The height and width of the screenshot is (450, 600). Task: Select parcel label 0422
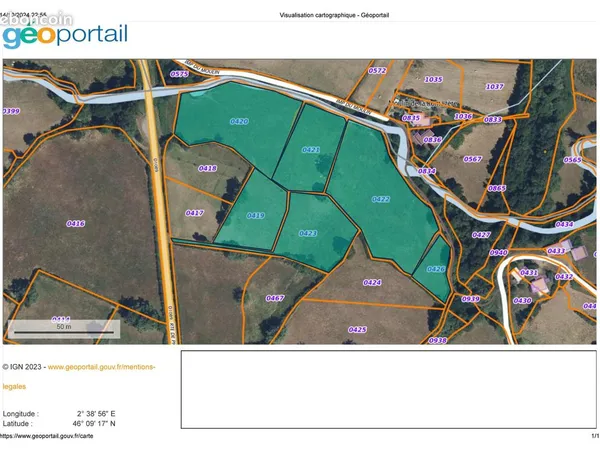pos(381,199)
